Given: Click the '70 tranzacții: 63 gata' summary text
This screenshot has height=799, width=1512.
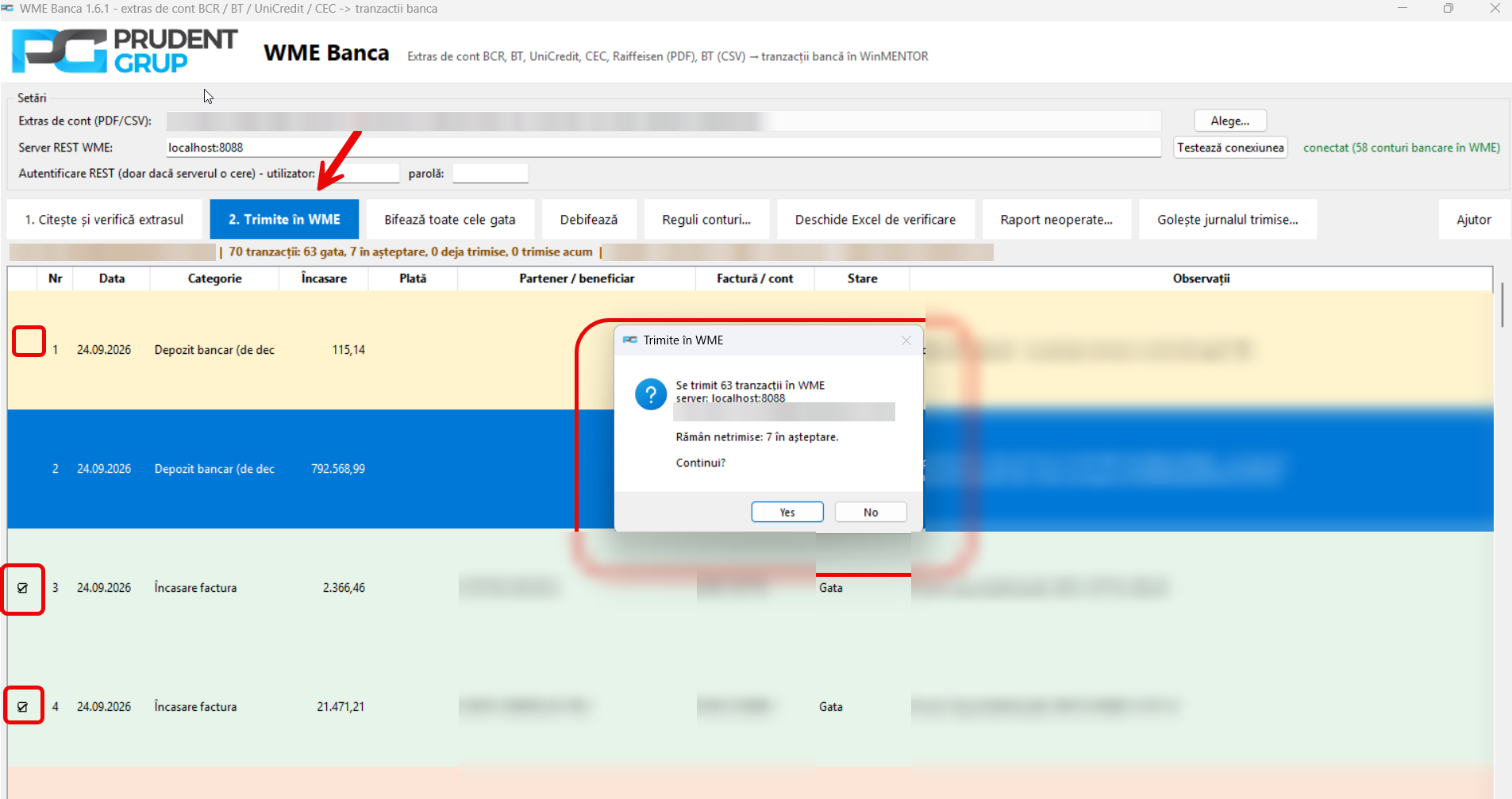Looking at the screenshot, I should (410, 252).
